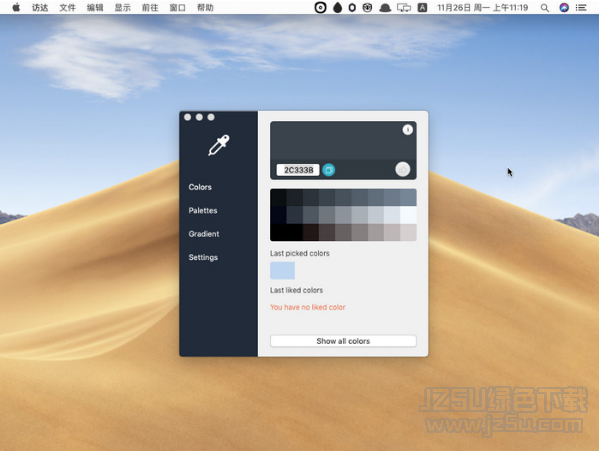Open the 前往 menu
This screenshot has height=451, width=599.
click(150, 8)
